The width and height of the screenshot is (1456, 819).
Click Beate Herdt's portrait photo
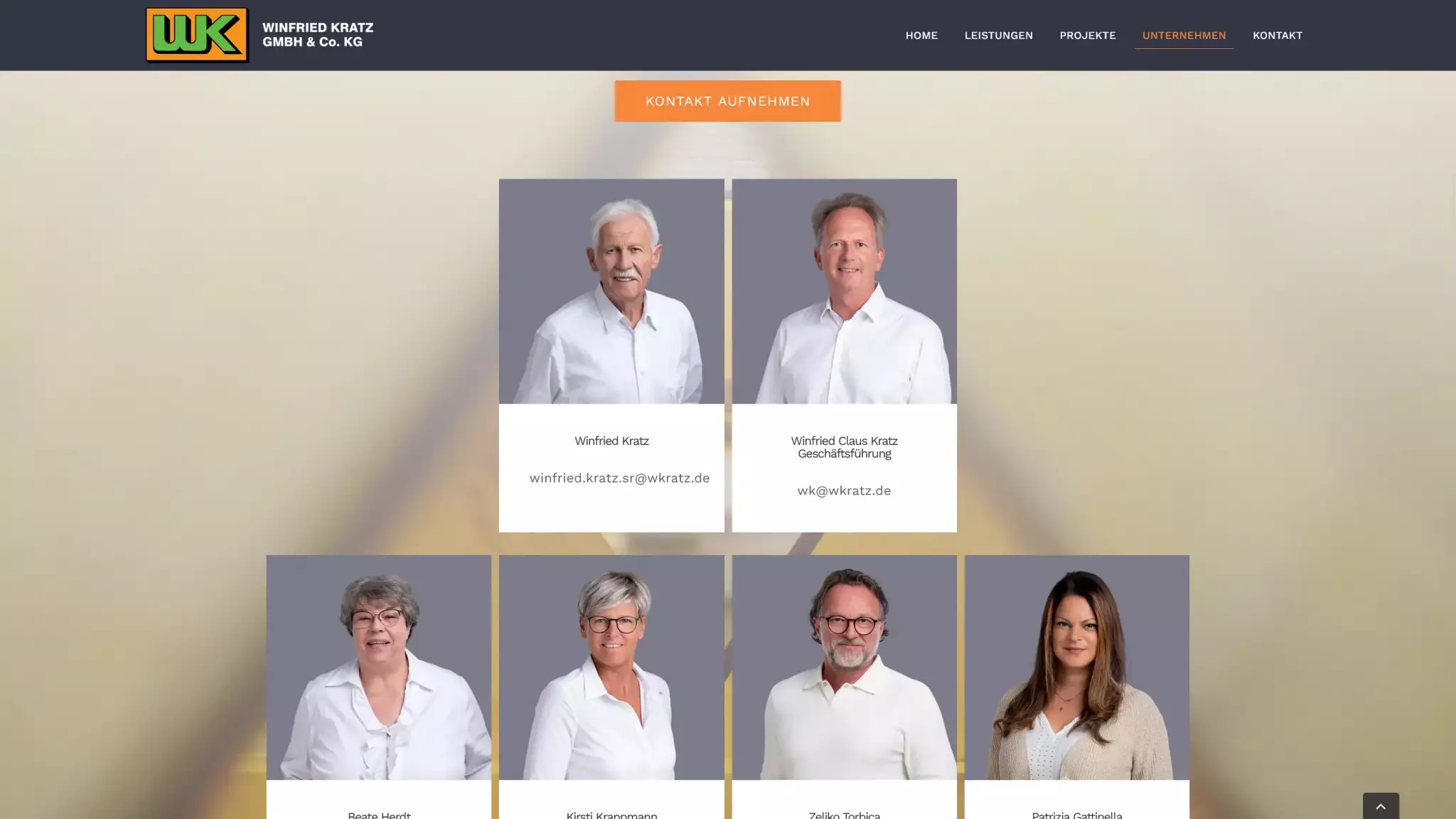tap(379, 668)
